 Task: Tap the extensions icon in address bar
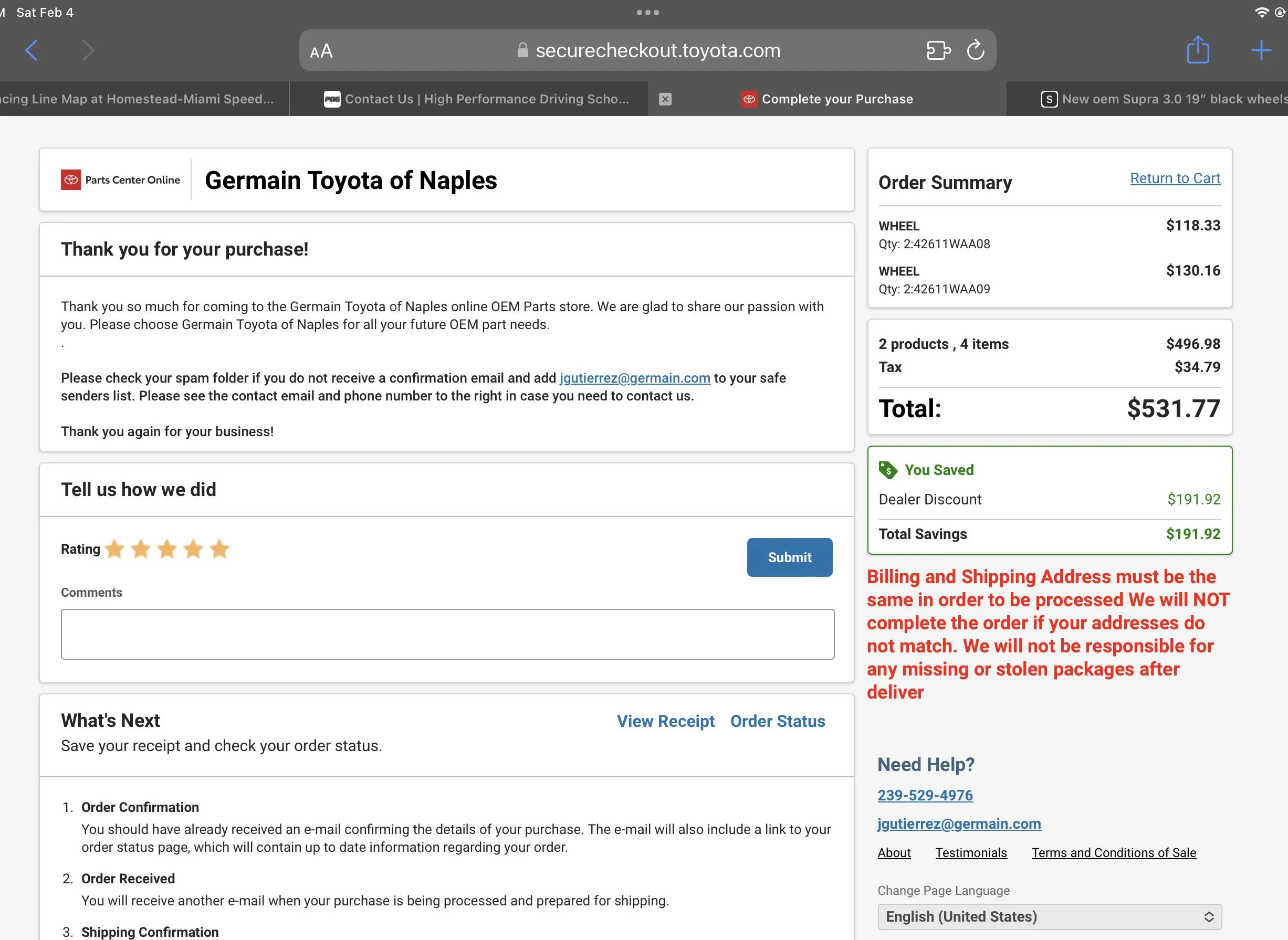[x=938, y=50]
